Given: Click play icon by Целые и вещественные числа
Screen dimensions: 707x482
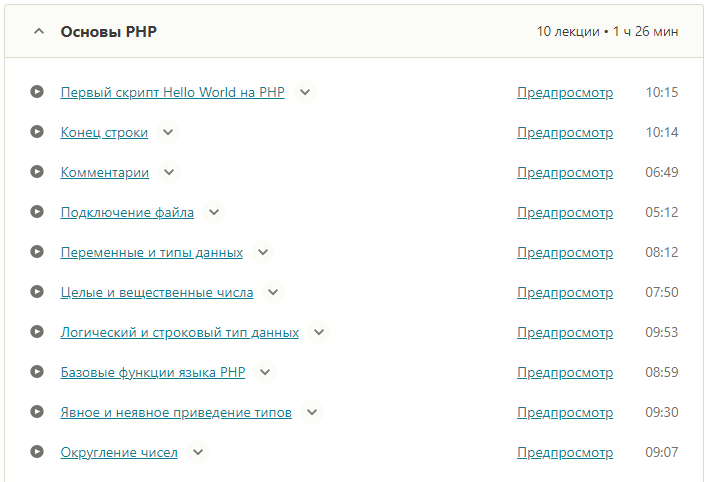Looking at the screenshot, I should pyautogui.click(x=37, y=292).
